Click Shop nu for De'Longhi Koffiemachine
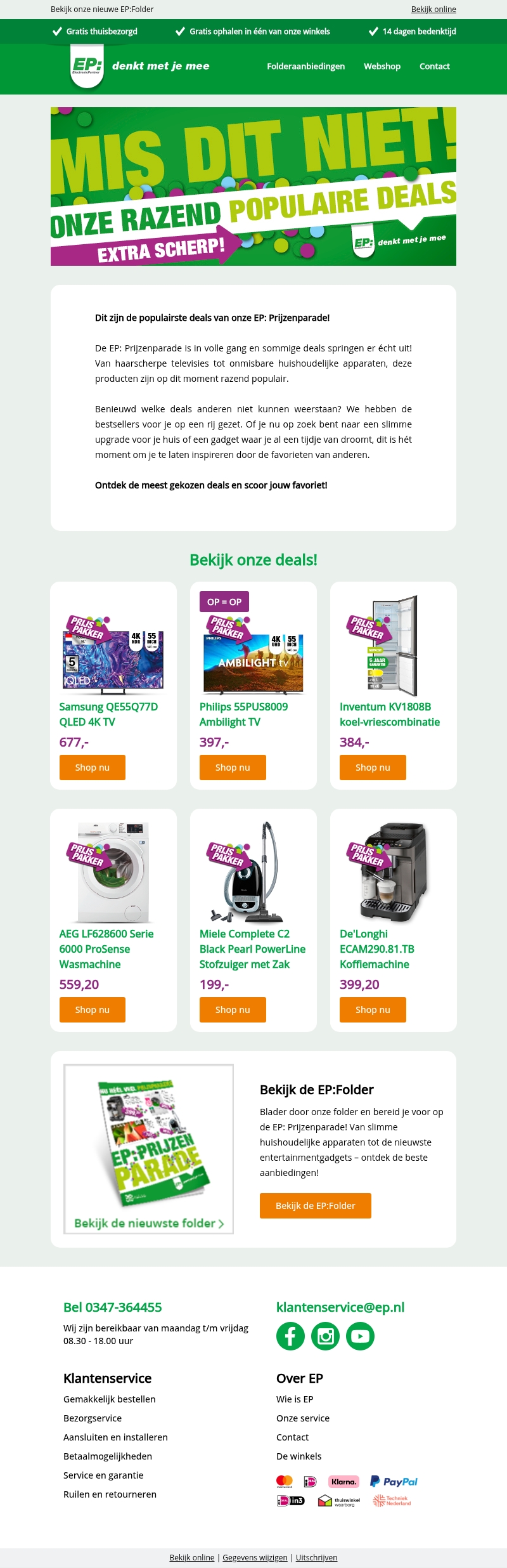 pos(373,1010)
